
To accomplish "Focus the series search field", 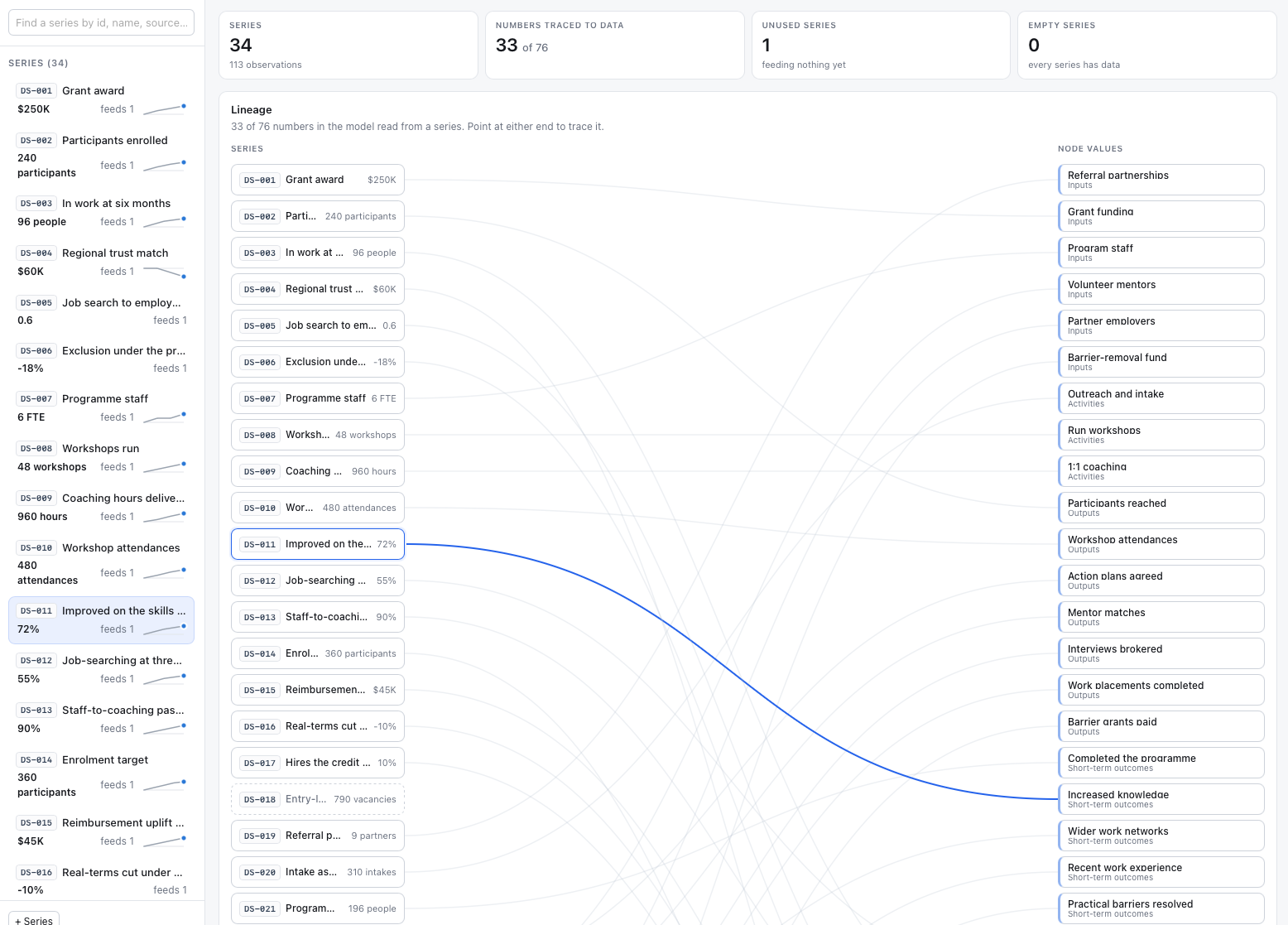I will tap(101, 22).
